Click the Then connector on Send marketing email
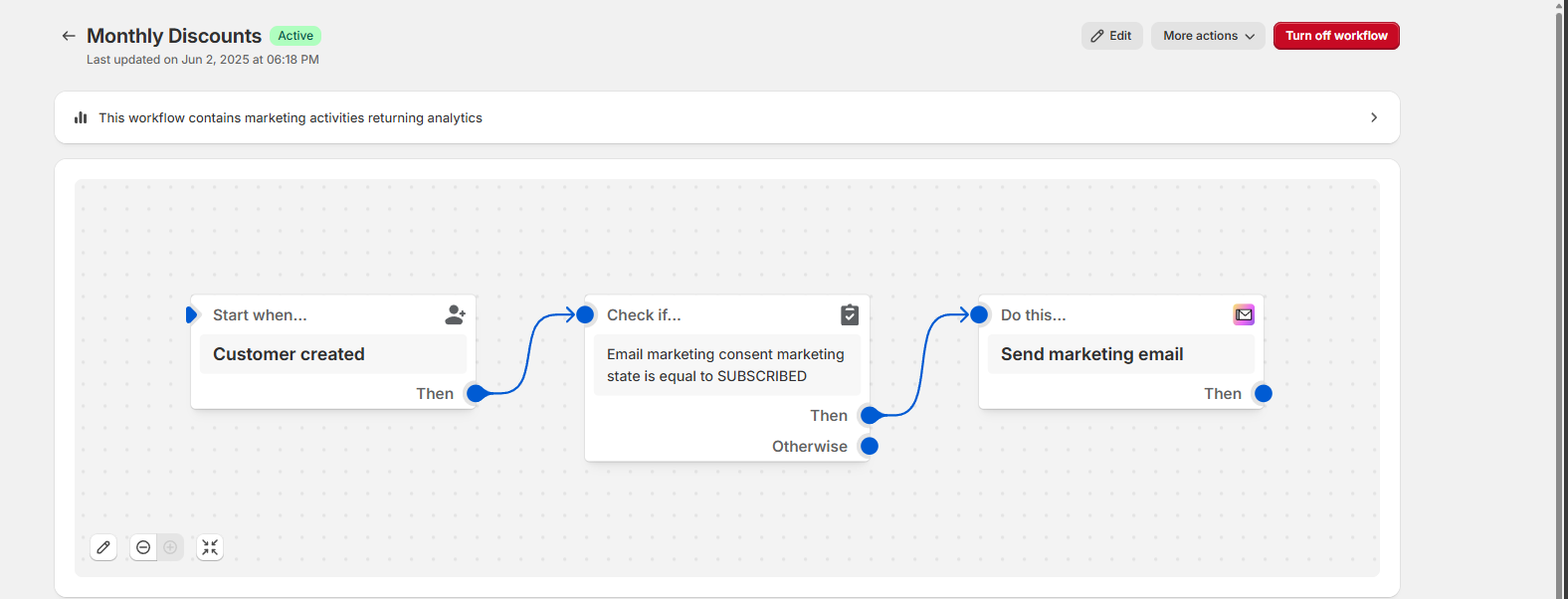The height and width of the screenshot is (599, 1568). 1264,393
